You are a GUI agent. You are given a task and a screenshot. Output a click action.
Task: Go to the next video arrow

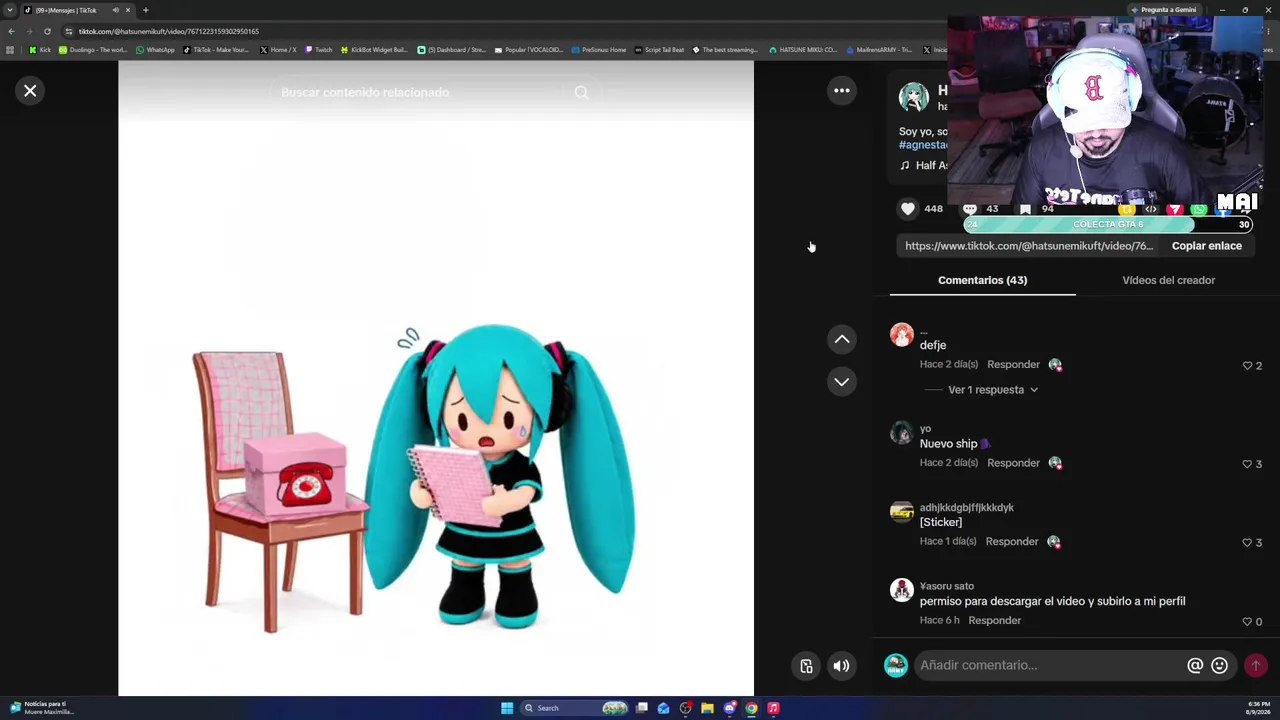click(x=842, y=382)
